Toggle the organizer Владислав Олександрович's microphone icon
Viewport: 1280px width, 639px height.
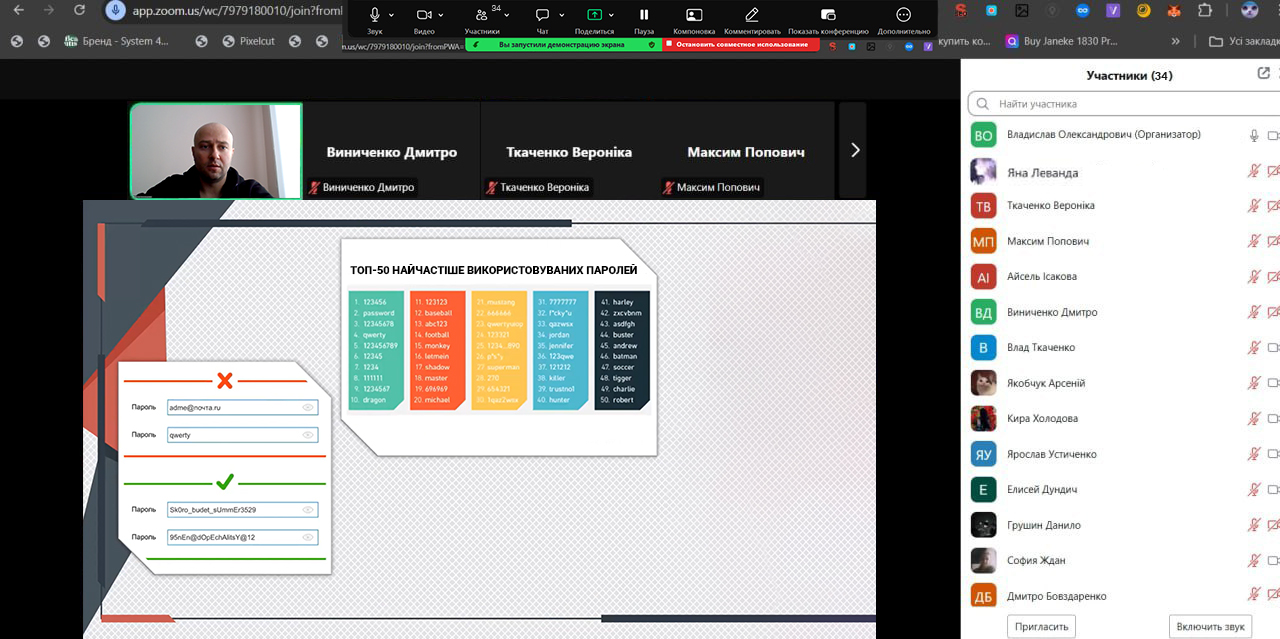(x=1254, y=135)
